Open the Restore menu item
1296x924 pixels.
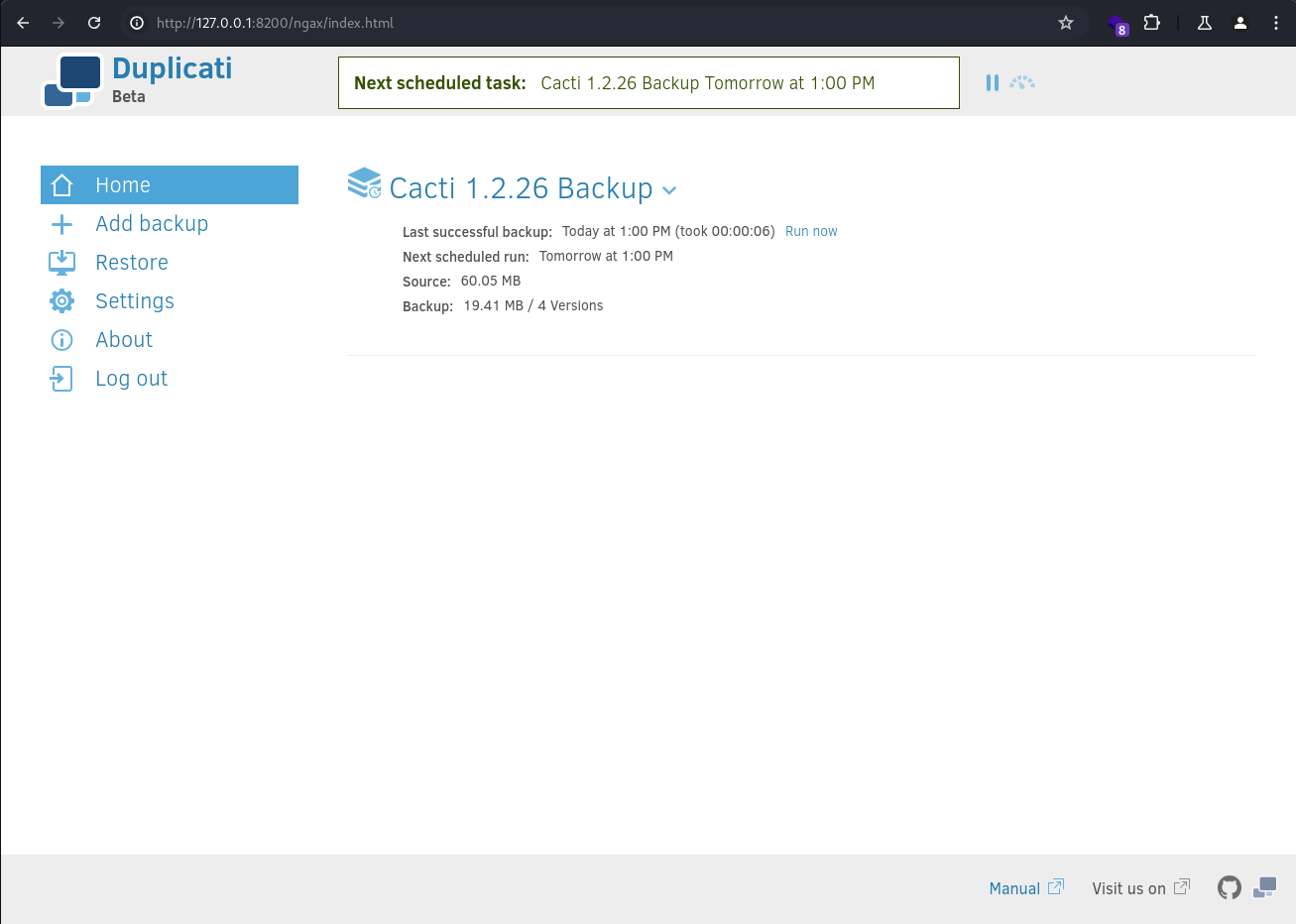tap(170, 263)
